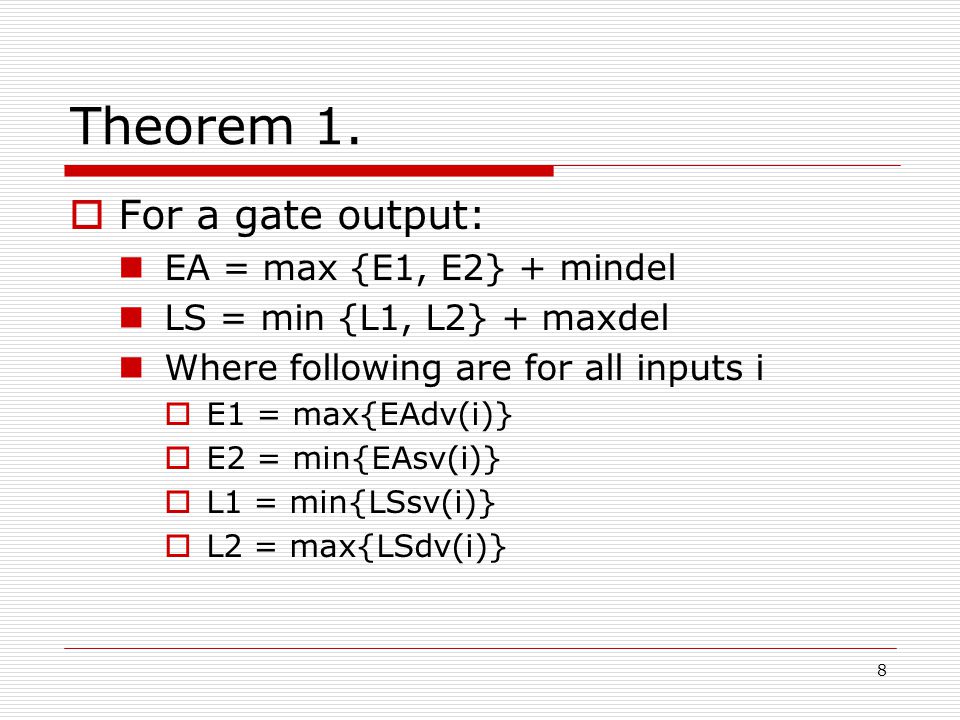Click the max {E1, E2} expression
The image size is (960, 720).
point(384,269)
